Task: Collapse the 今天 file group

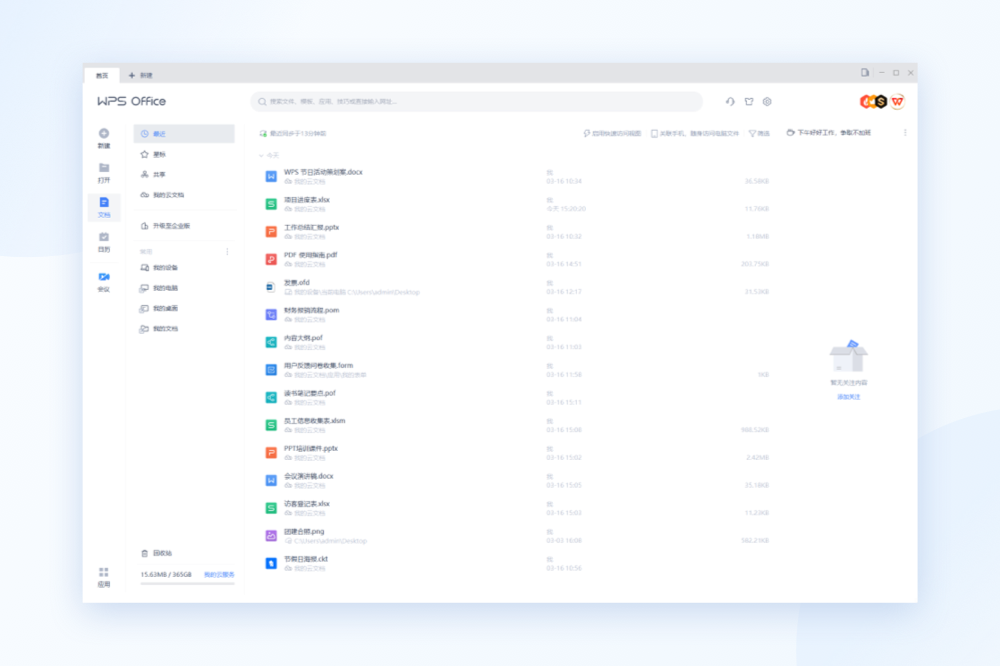Action: click(261, 156)
